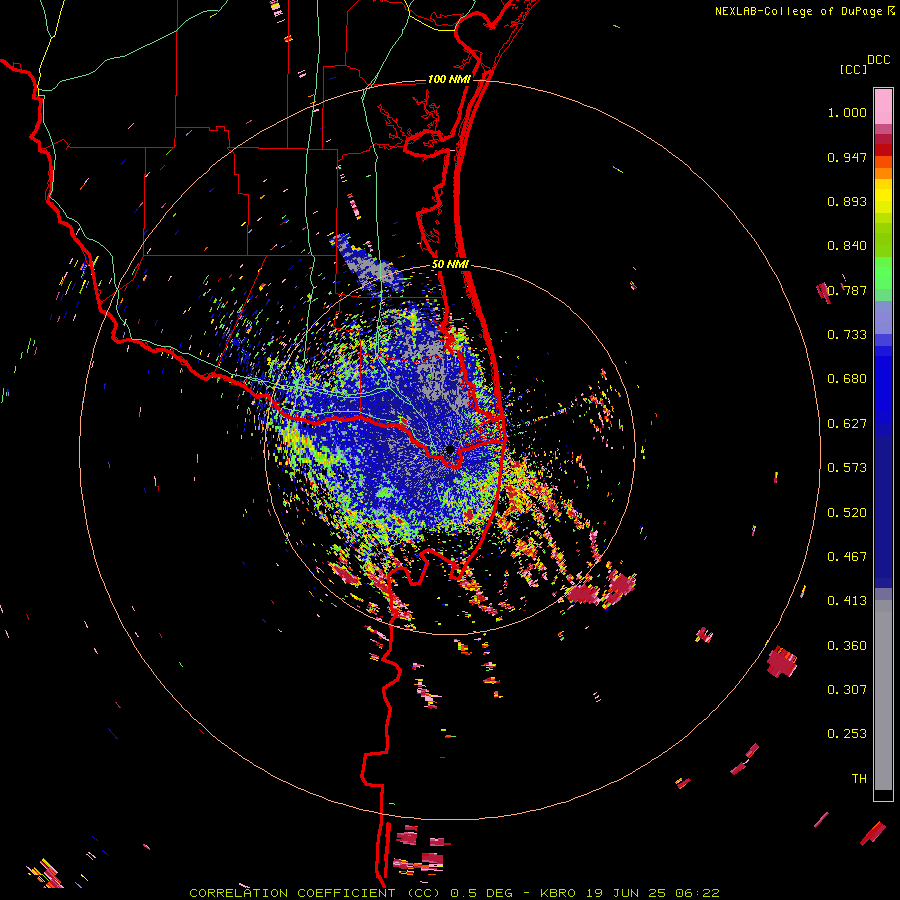
Task: Click the 0.573 scale value
Action: [847, 468]
